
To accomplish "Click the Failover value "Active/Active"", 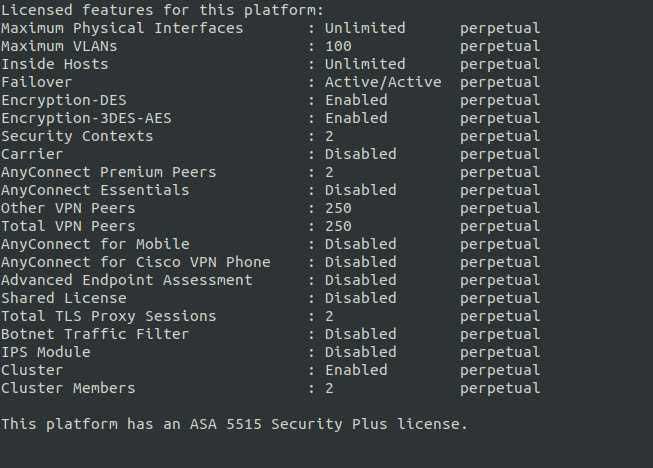I will (383, 82).
